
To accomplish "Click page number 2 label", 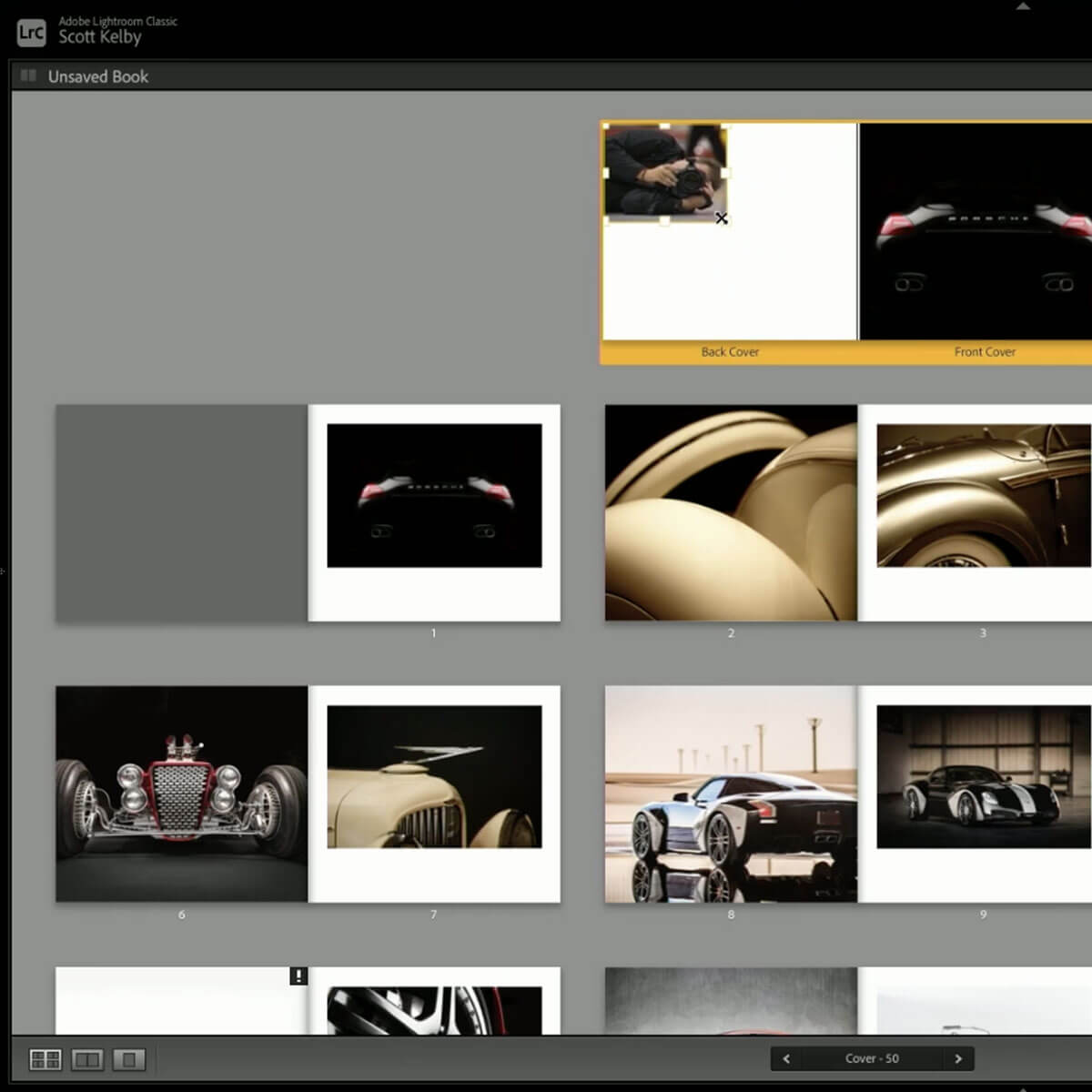I will point(731,632).
